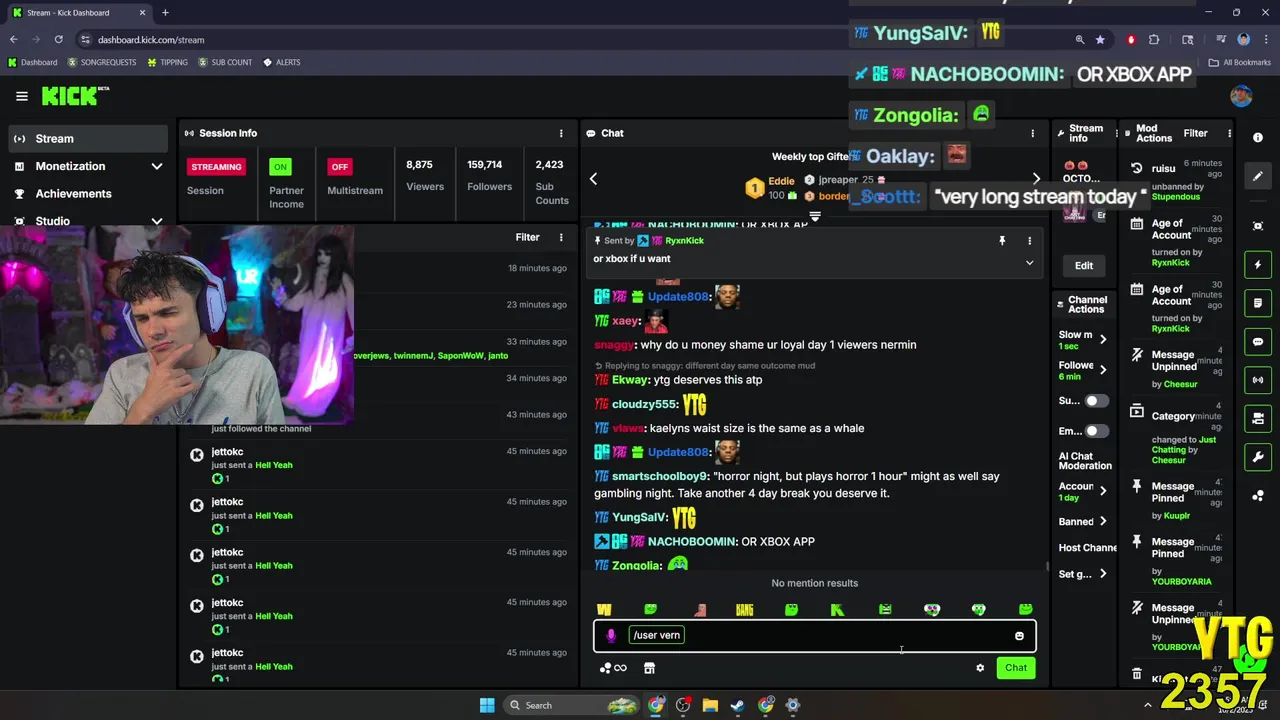Expand the pinned message chevron

(x=1029, y=263)
